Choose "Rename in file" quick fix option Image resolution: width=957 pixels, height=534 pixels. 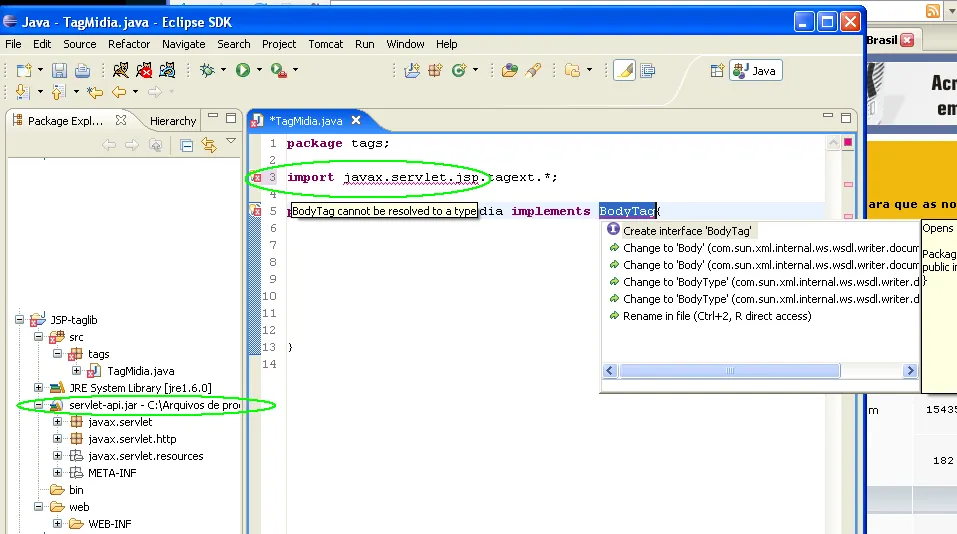717,316
